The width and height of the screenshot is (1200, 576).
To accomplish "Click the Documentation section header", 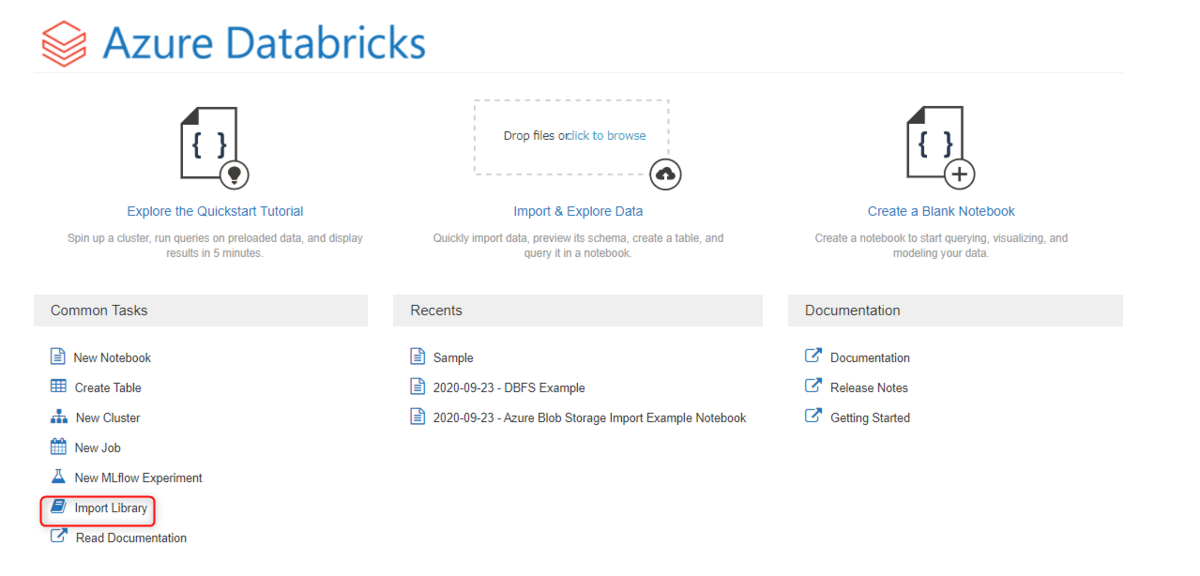I will (955, 310).
